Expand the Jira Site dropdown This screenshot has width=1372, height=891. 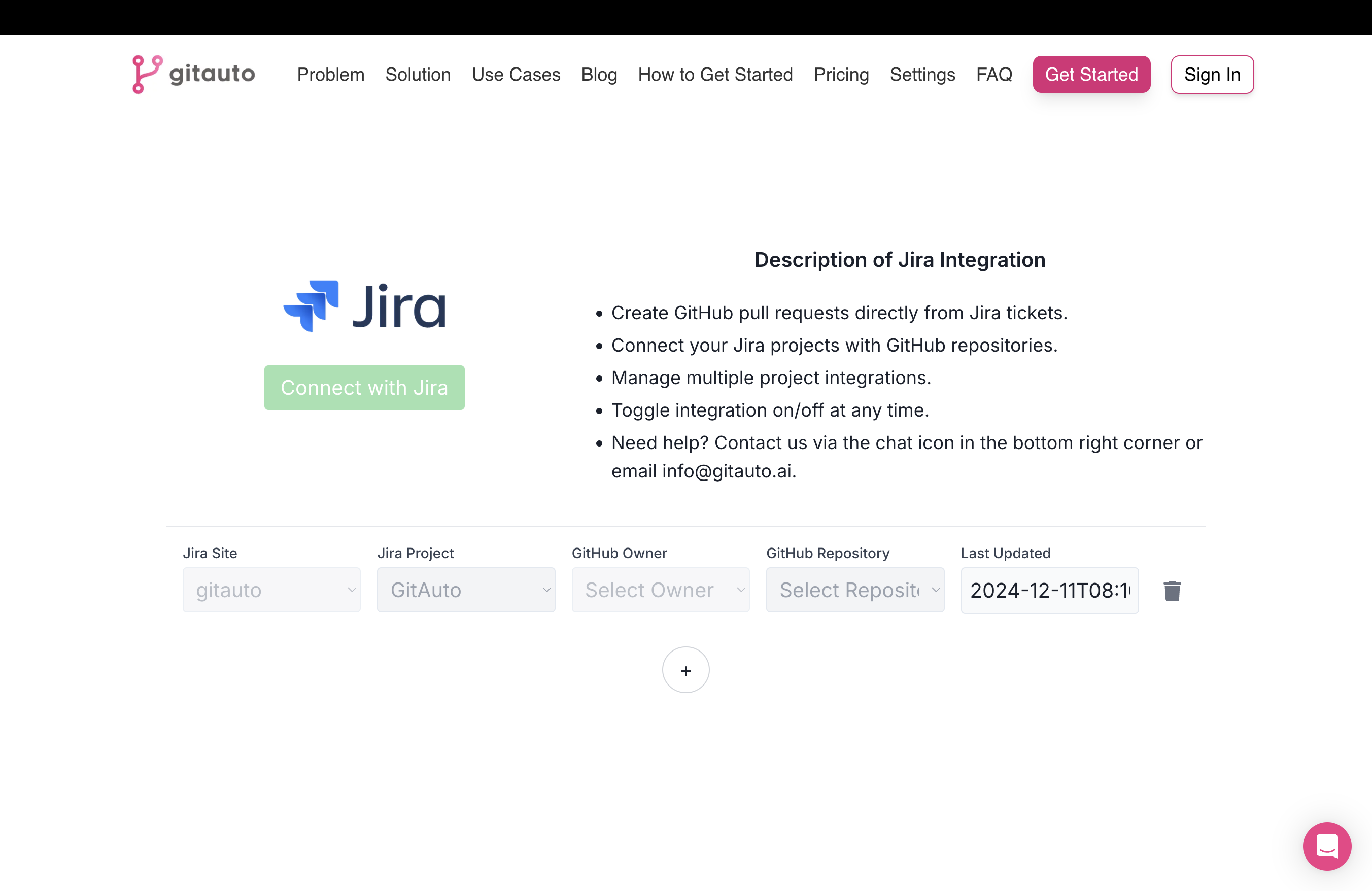(272, 590)
